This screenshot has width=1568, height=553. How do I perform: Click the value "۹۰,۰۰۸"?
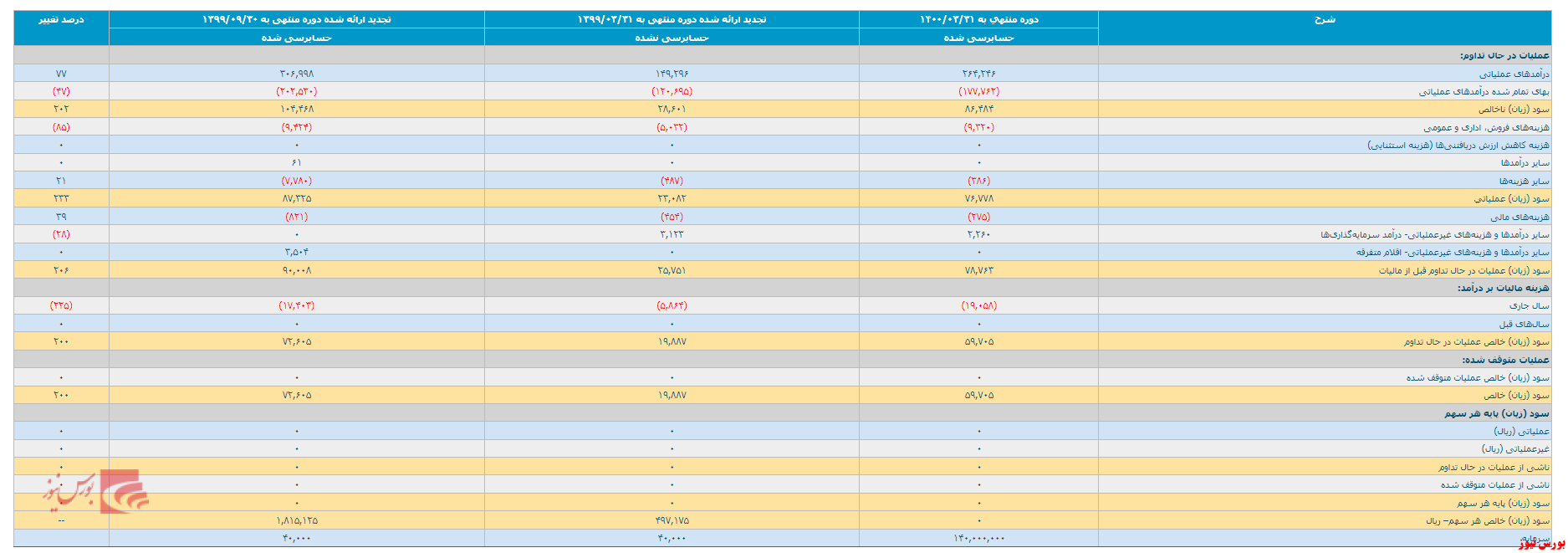coord(297,270)
